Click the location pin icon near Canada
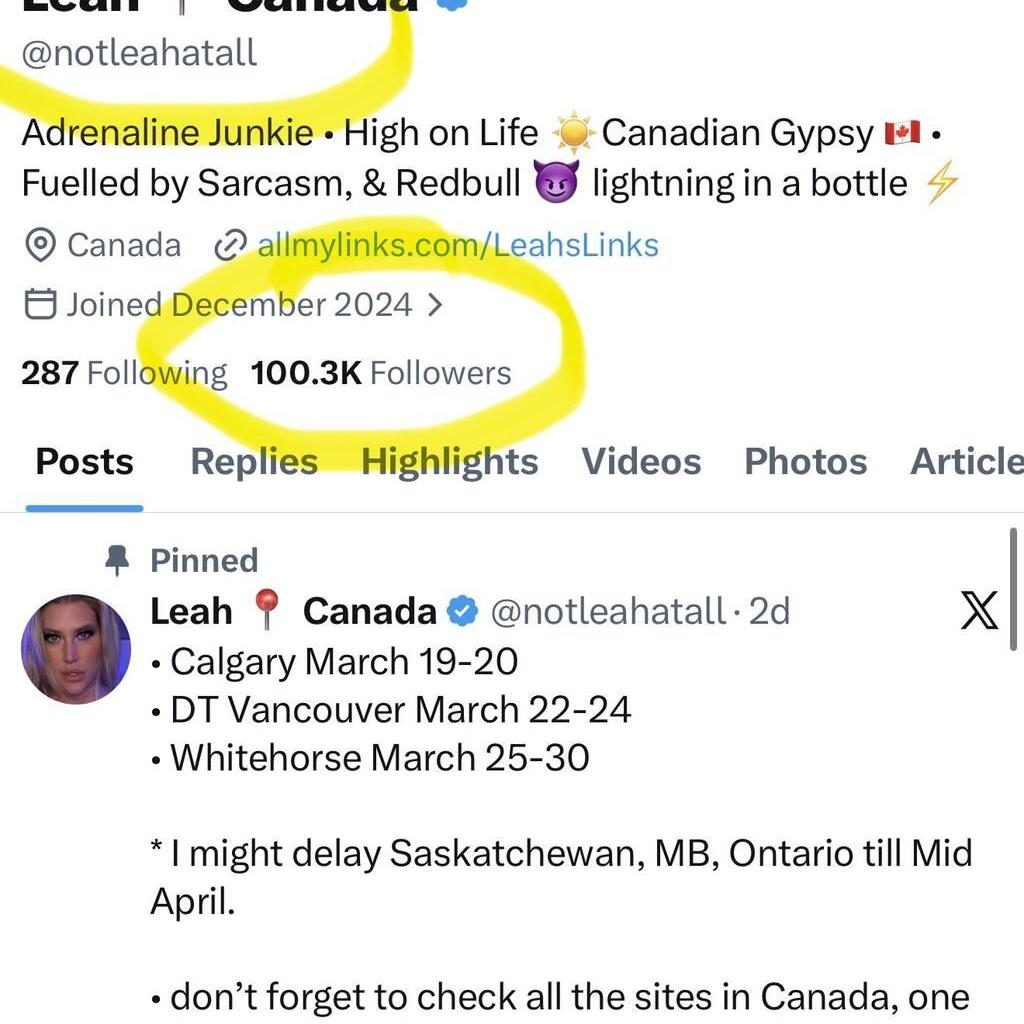 [x=39, y=246]
